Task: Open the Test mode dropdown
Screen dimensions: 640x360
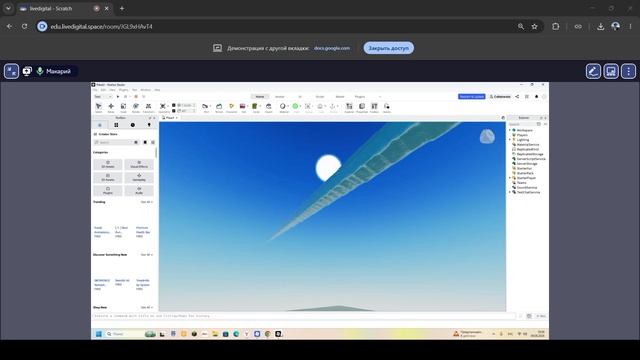Action: (103, 97)
